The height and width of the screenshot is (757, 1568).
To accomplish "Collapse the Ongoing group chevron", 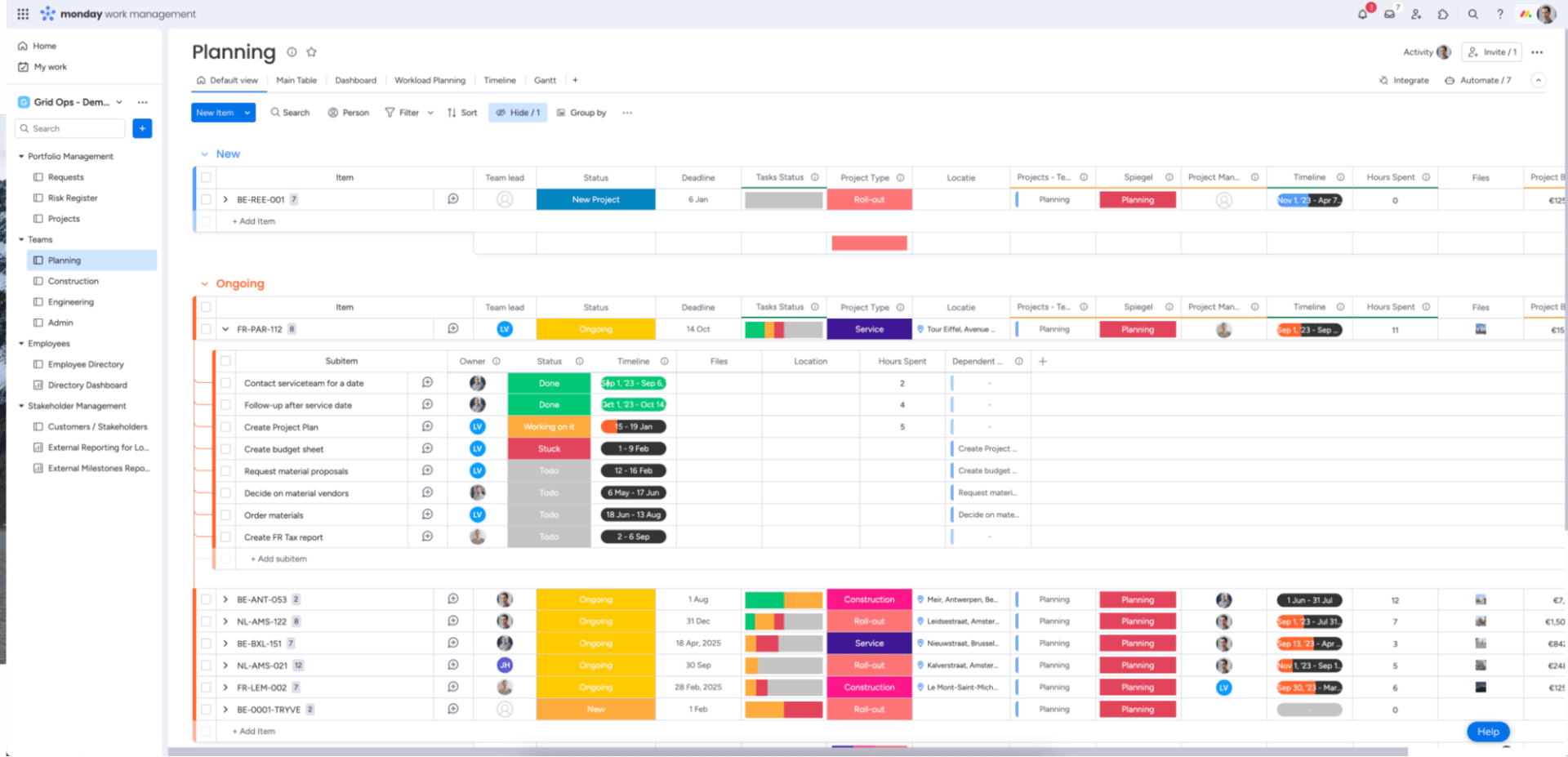I will (204, 284).
